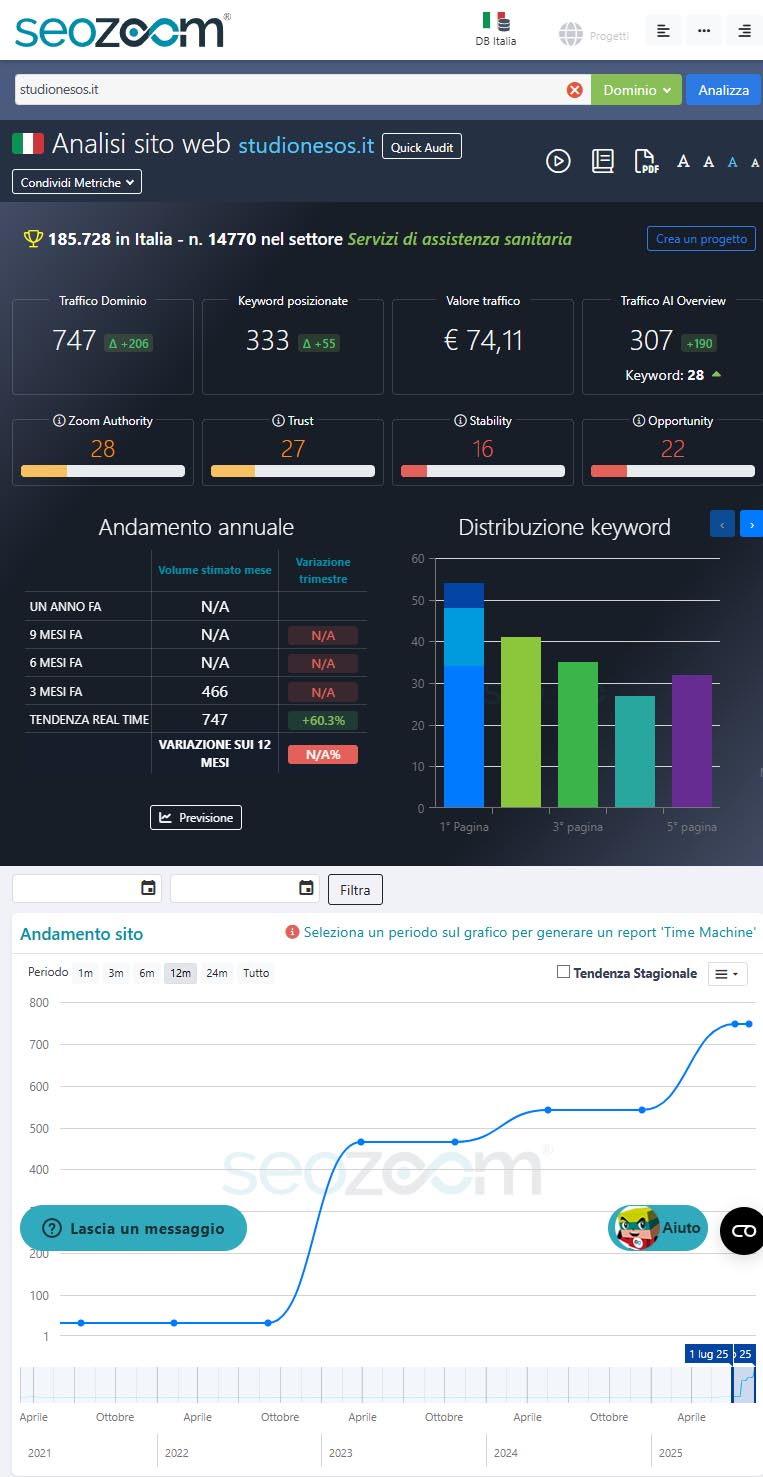Image resolution: width=763 pixels, height=1477 pixels.
Task: Click the green 3° pagina bar
Action: [578, 734]
